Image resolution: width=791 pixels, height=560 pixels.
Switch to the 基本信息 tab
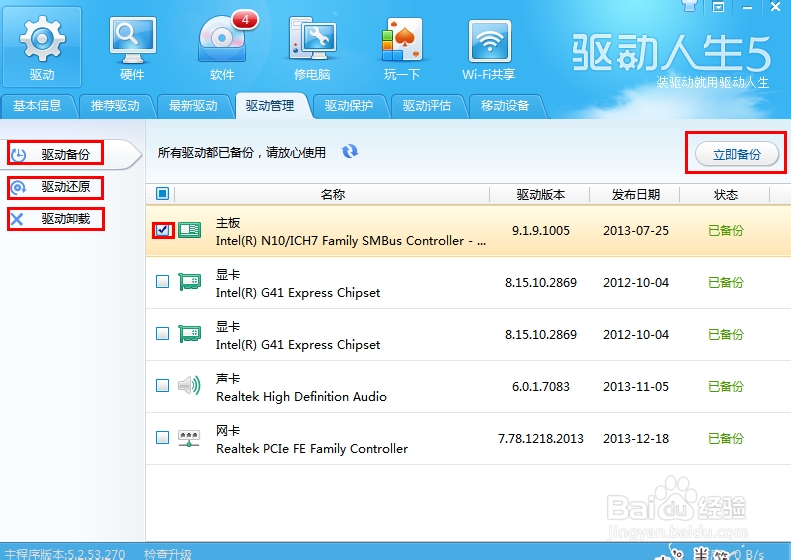tap(37, 106)
